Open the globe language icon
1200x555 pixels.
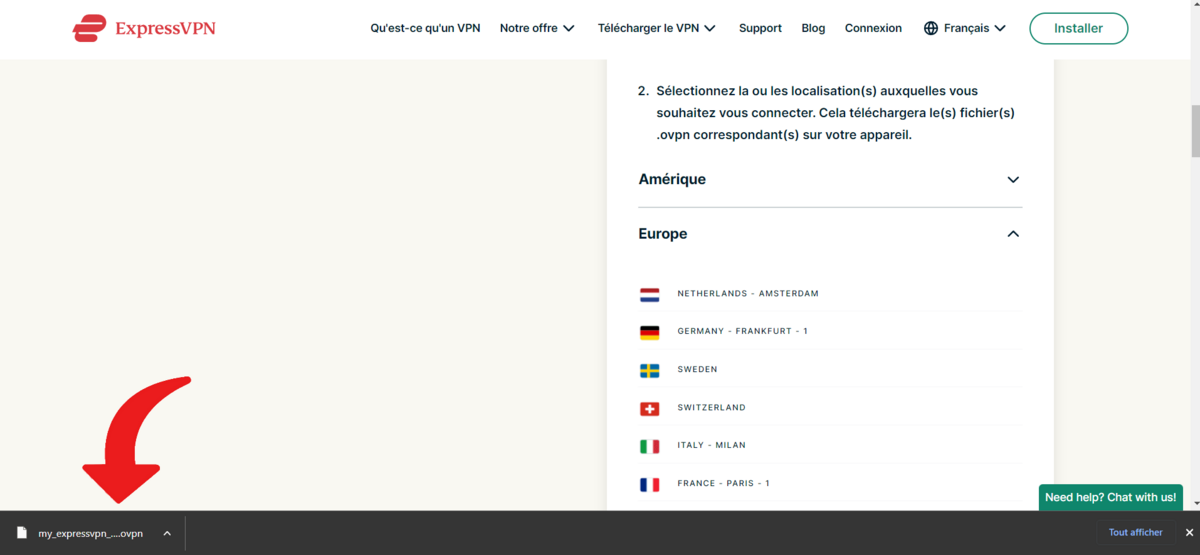point(931,28)
